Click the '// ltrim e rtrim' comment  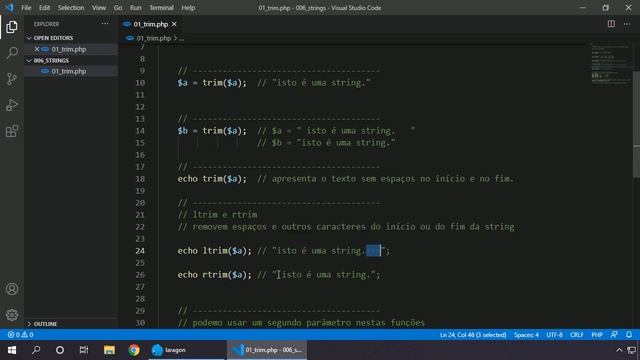[x=218, y=215]
